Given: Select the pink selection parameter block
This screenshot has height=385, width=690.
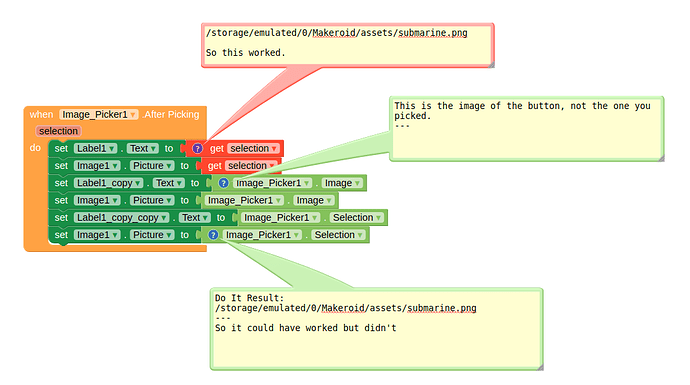Looking at the screenshot, I should [x=58, y=131].
